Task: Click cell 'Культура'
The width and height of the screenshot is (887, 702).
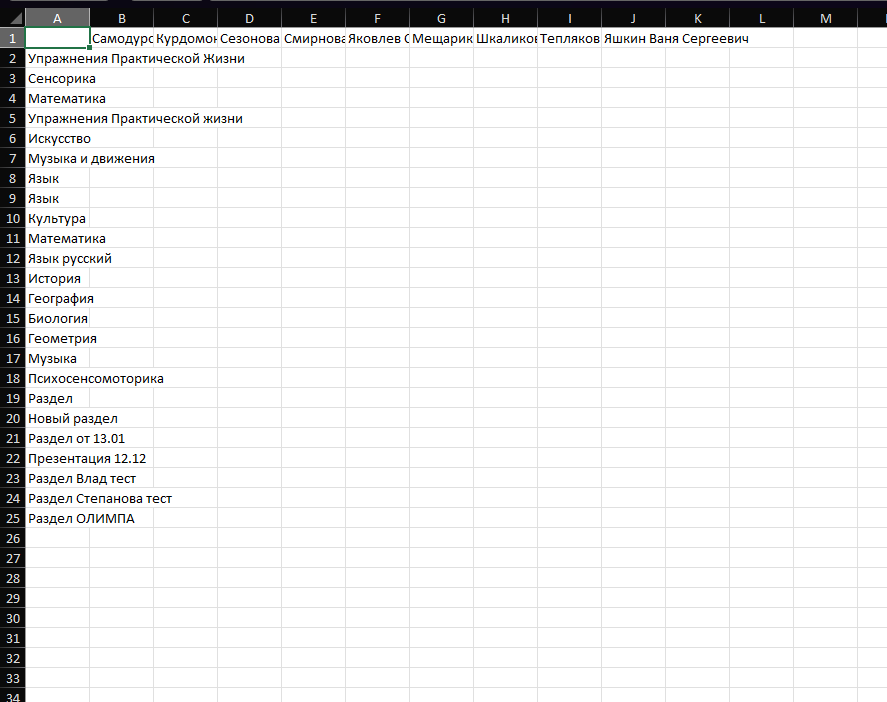Action: click(x=57, y=218)
